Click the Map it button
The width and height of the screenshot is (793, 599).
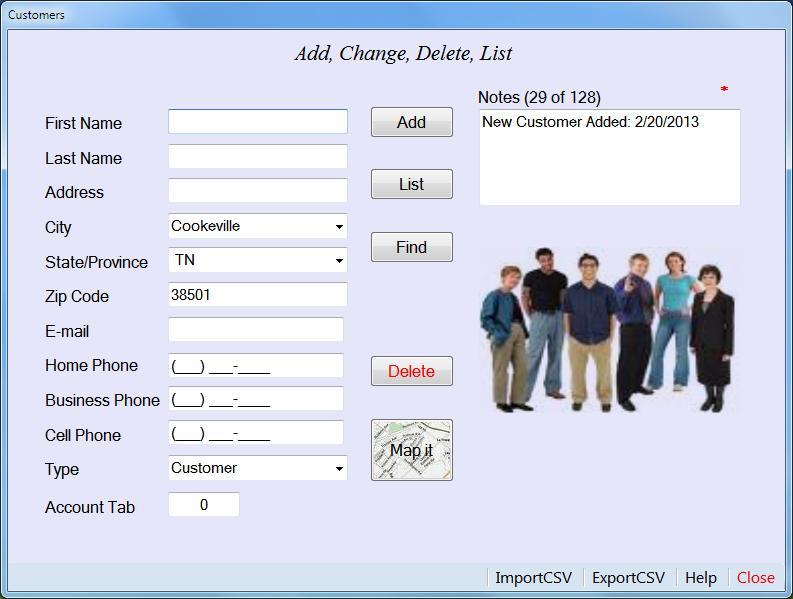(x=412, y=450)
